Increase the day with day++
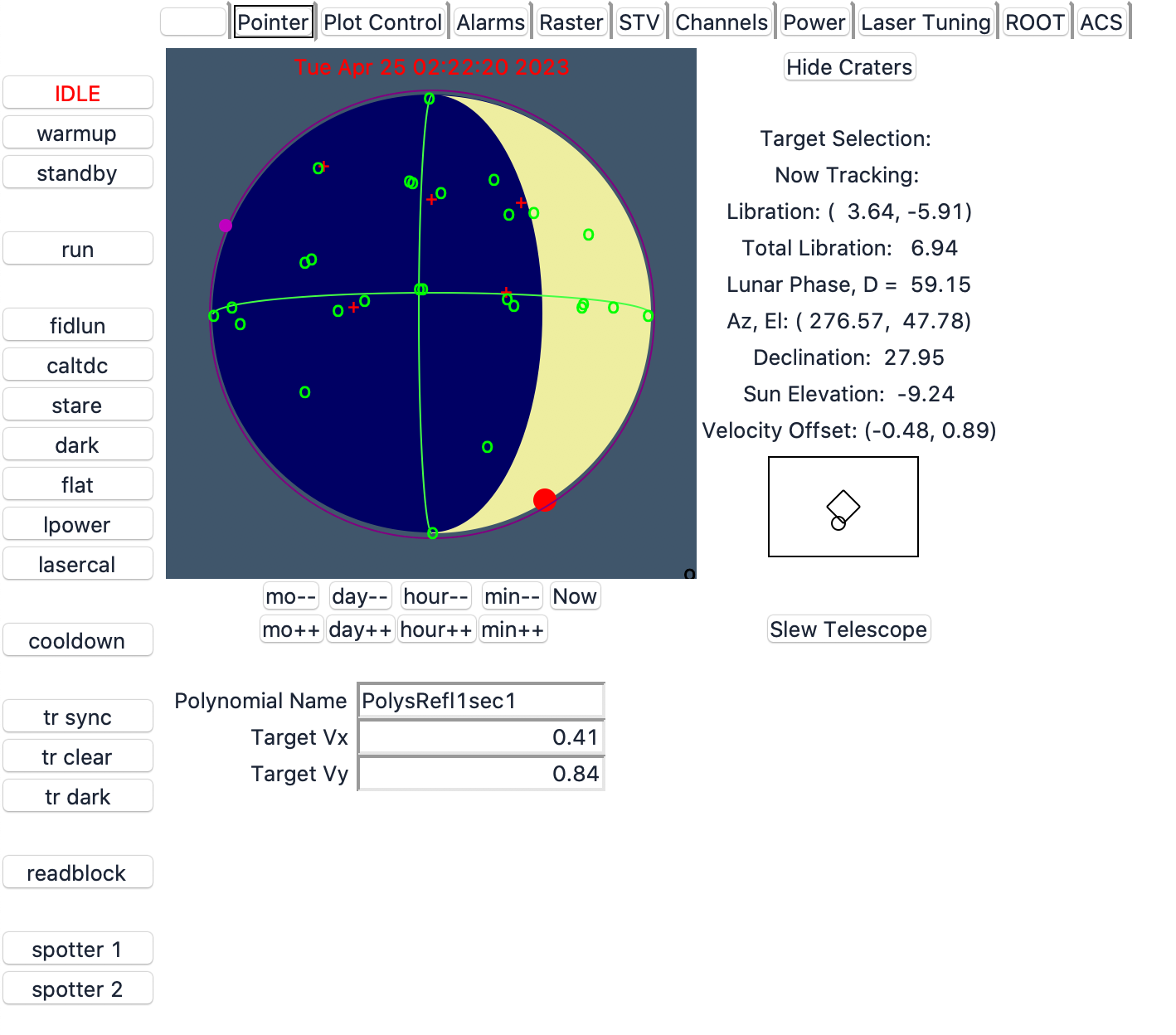This screenshot has height=1035, width=1176. click(x=360, y=629)
